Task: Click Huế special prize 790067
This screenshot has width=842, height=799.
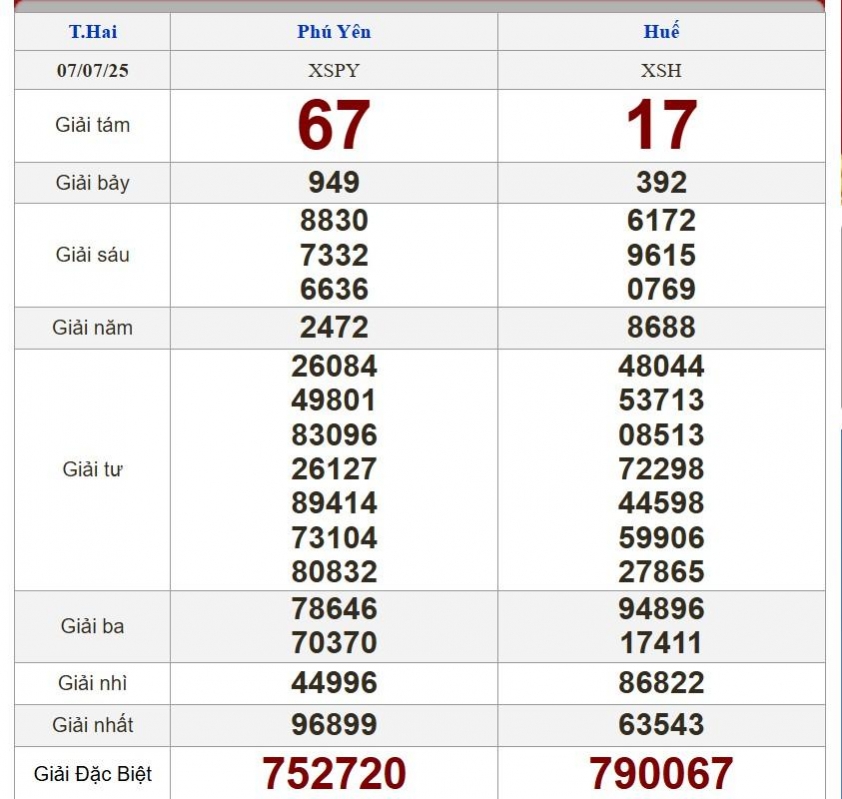Action: point(661,773)
